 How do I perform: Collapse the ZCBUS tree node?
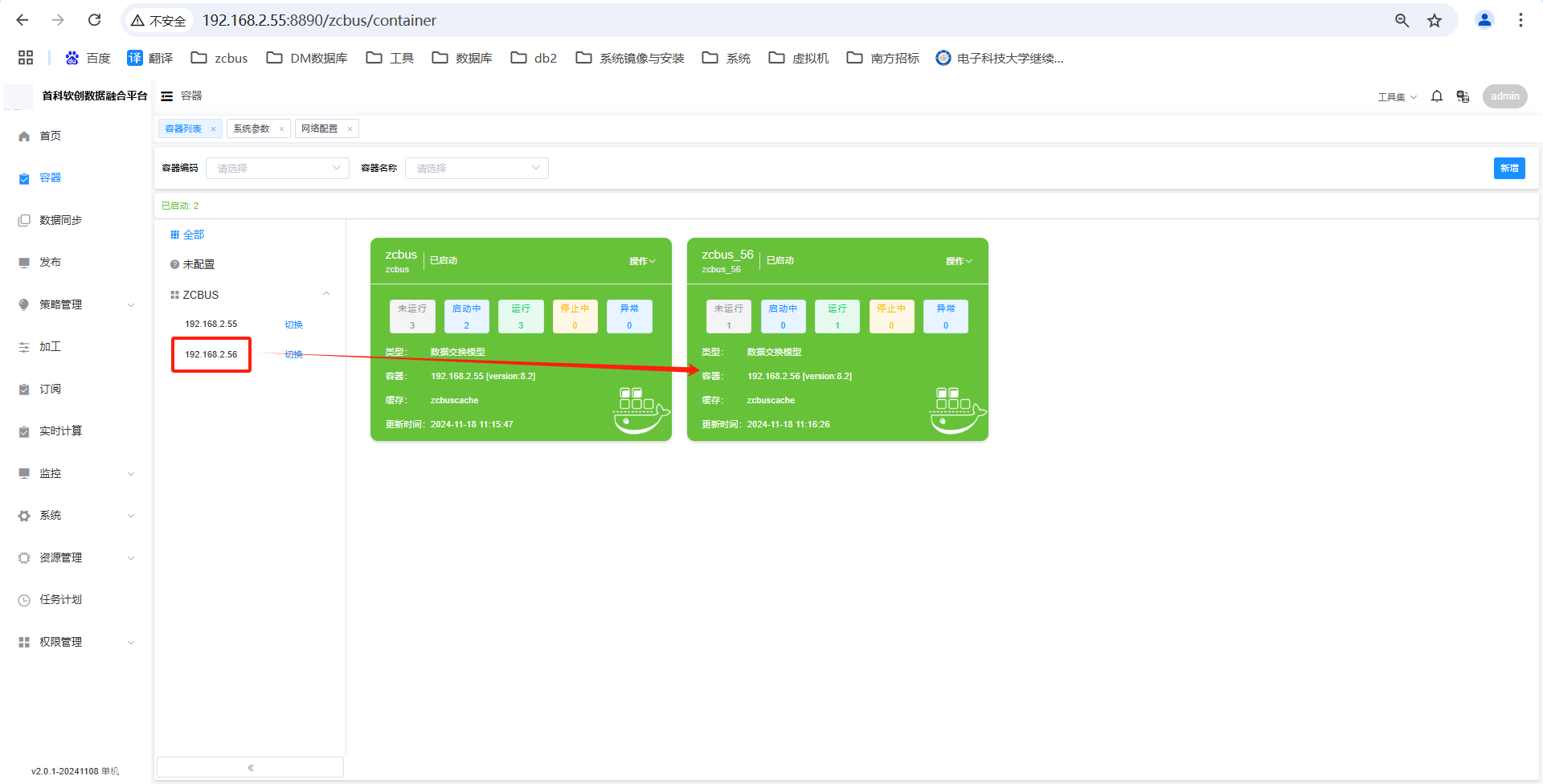point(326,294)
